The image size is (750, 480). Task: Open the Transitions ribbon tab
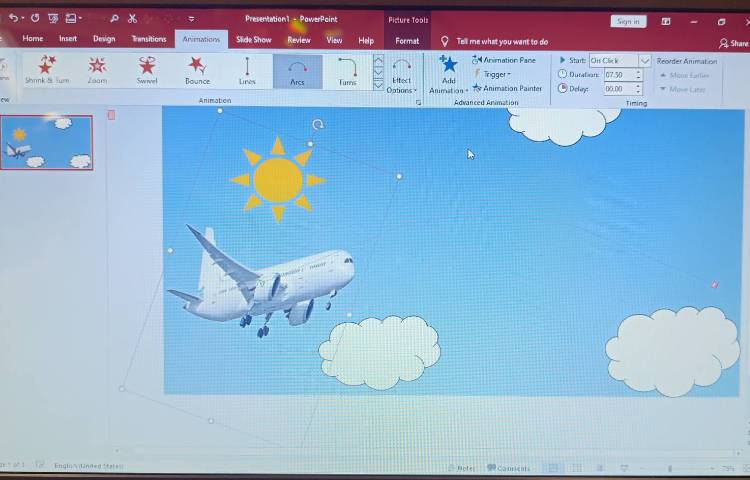point(149,40)
